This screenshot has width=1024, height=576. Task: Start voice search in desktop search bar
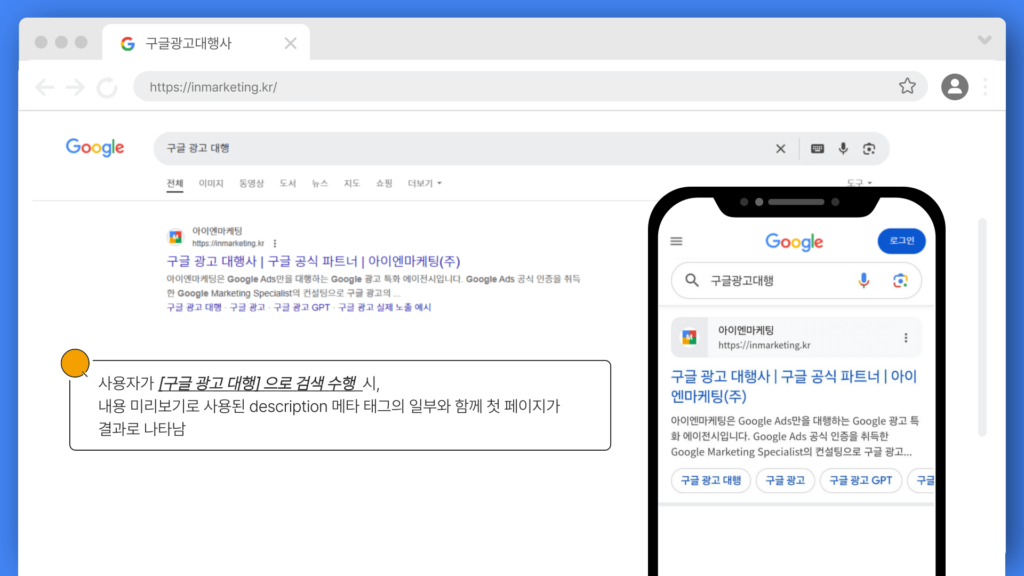pyautogui.click(x=843, y=149)
